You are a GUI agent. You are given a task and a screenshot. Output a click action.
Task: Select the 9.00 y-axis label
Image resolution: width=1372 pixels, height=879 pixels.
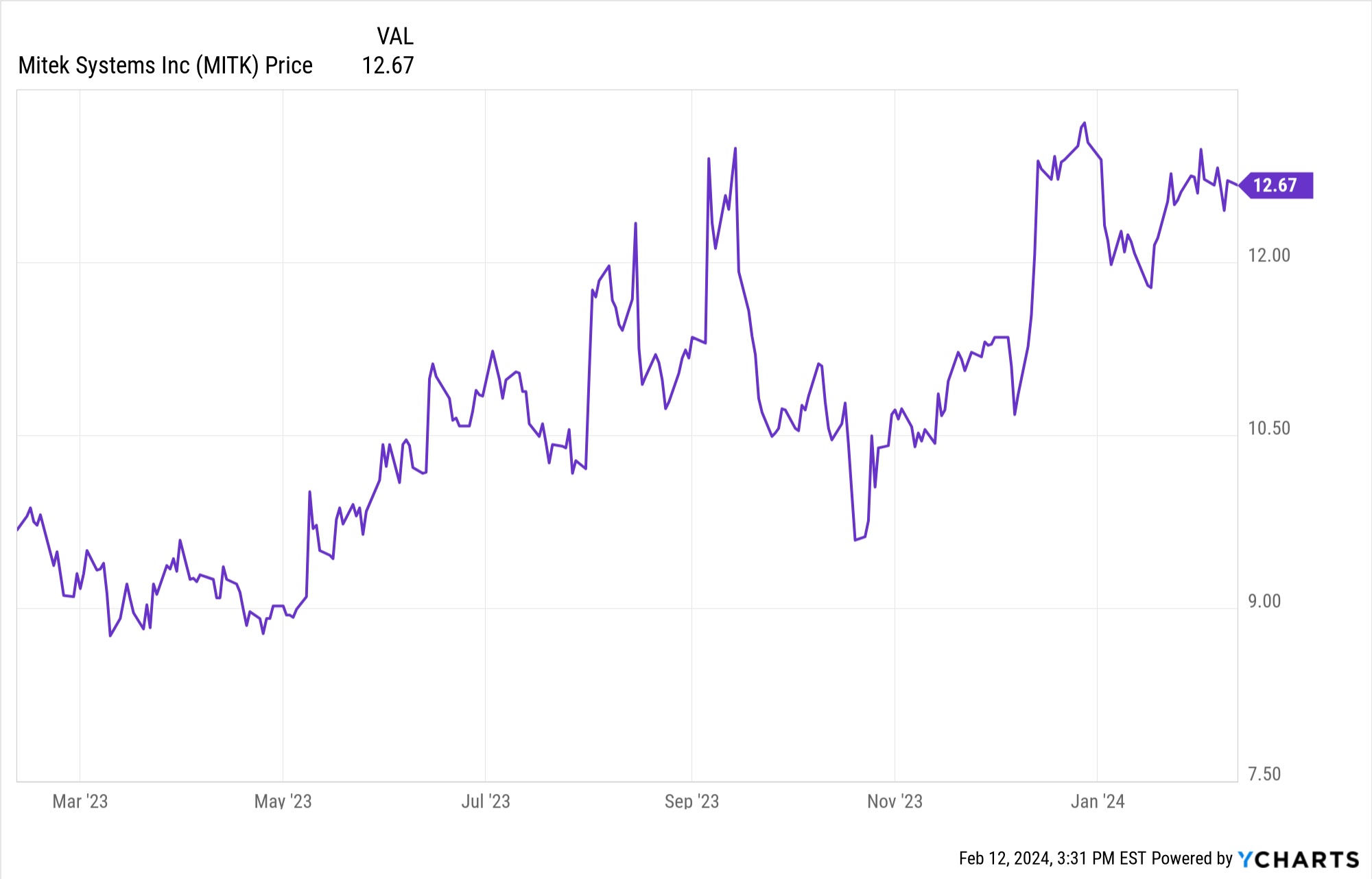click(1264, 601)
